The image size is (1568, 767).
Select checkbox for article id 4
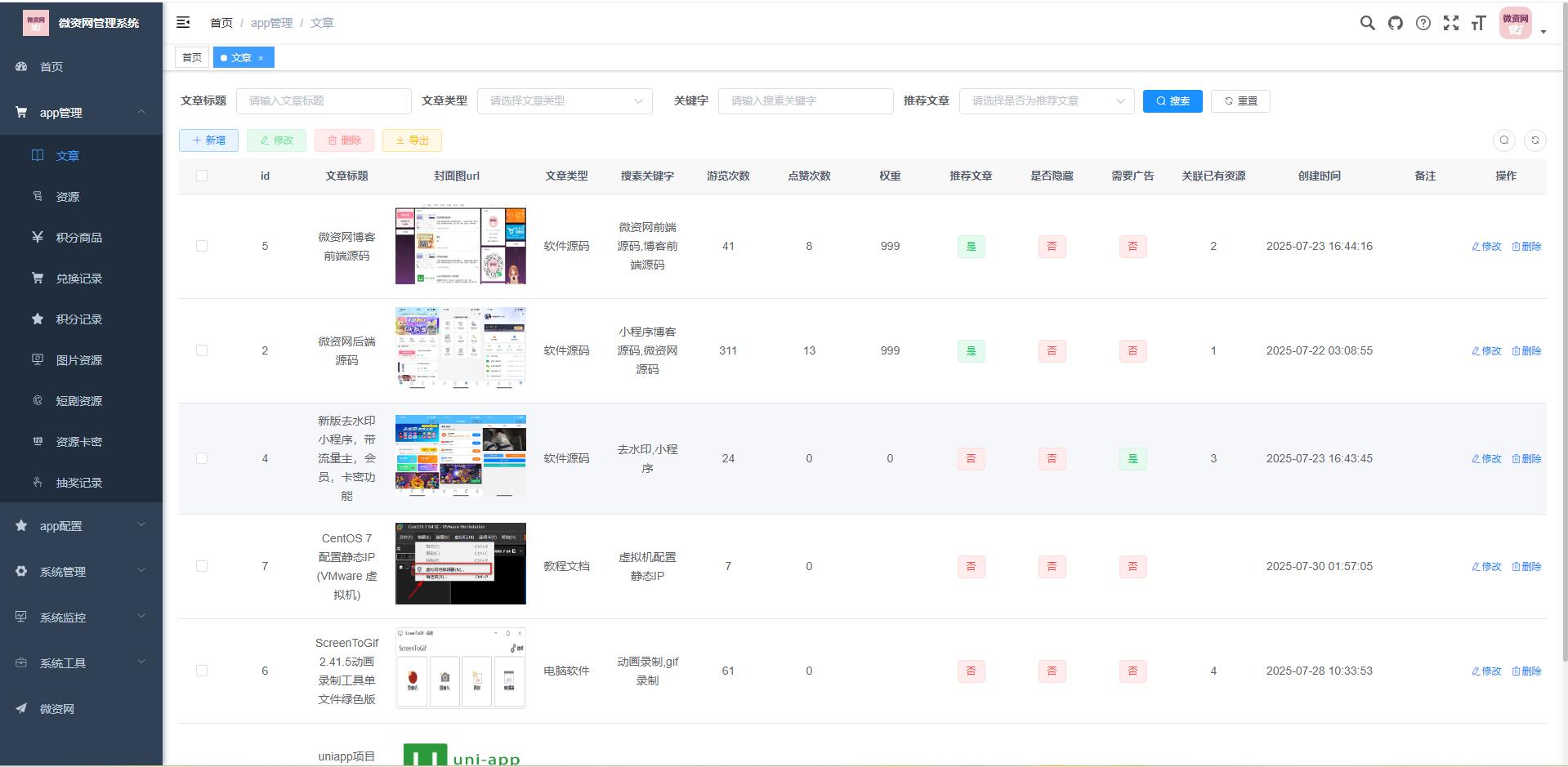pyautogui.click(x=202, y=458)
